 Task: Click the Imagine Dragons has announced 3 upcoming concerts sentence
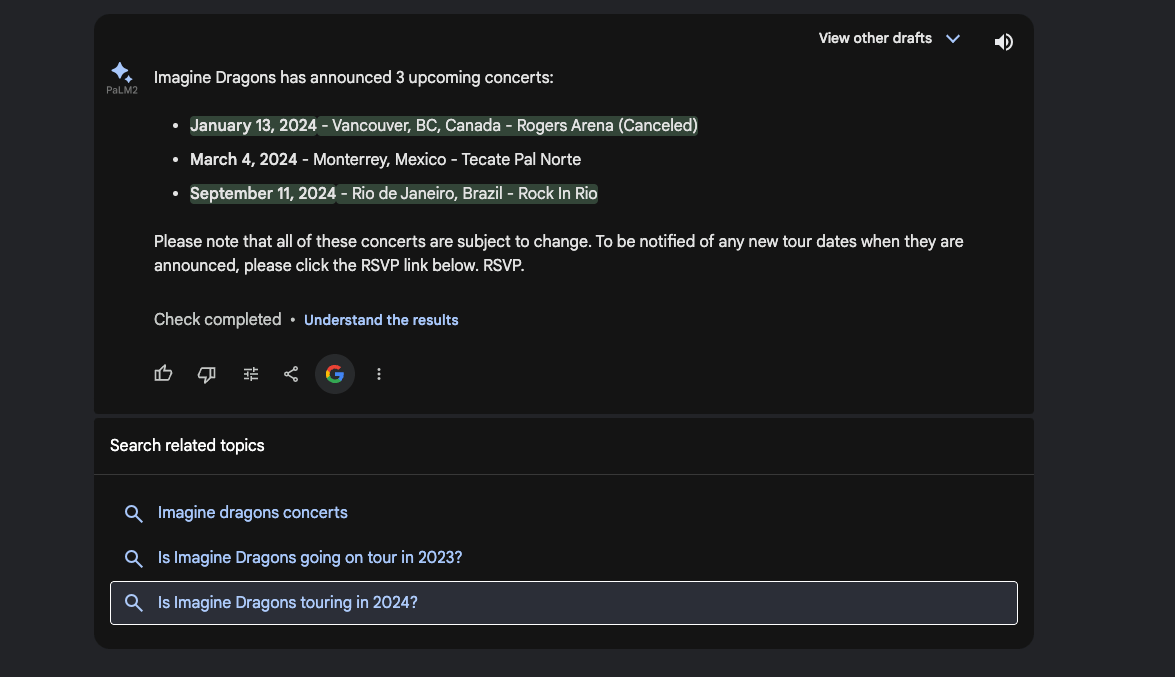tap(354, 77)
